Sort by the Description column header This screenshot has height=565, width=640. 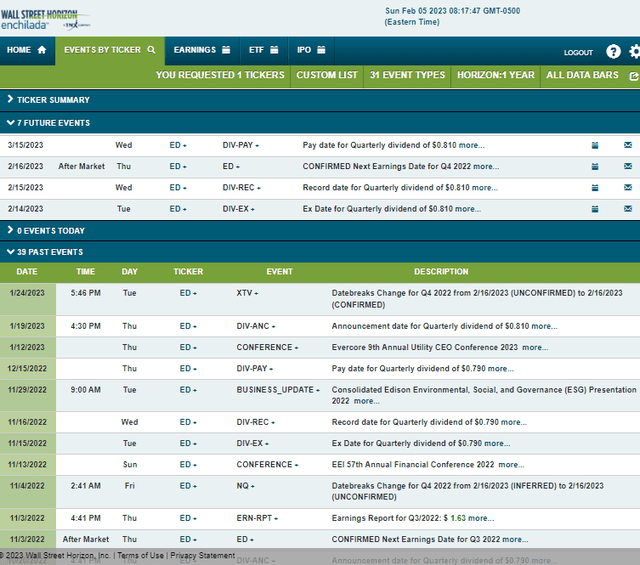coord(441,272)
